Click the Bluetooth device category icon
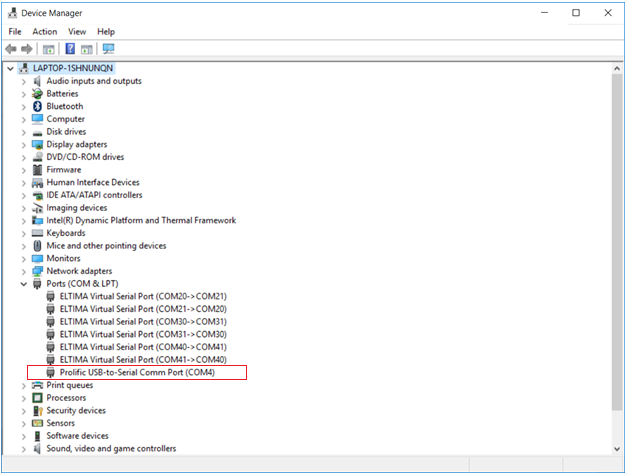 point(38,106)
